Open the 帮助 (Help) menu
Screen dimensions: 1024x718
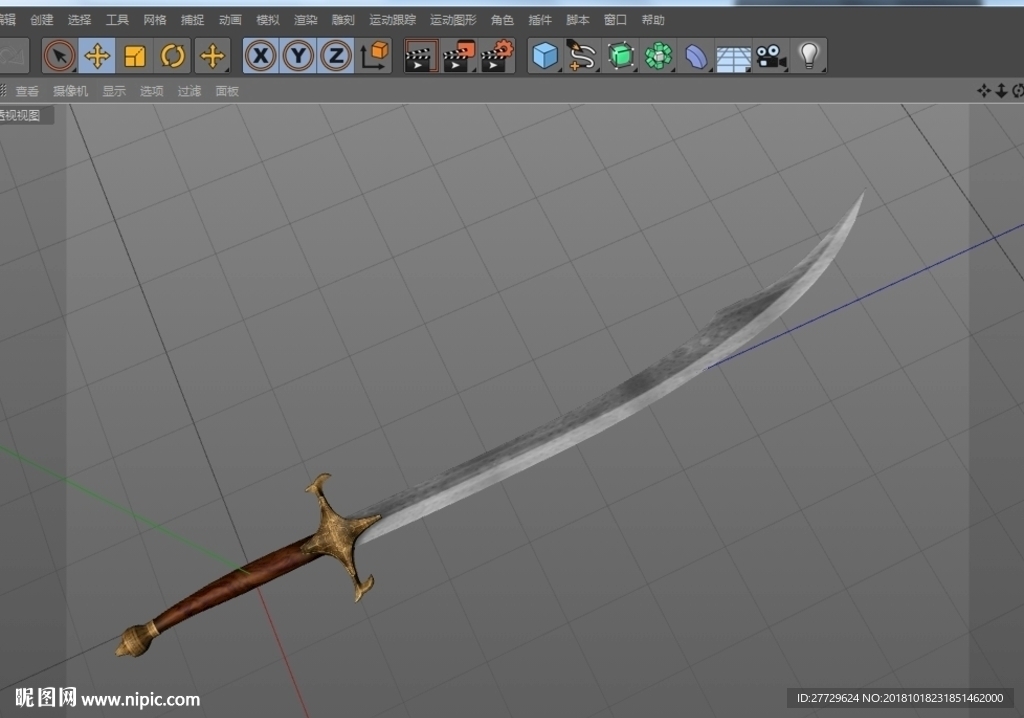(x=653, y=20)
